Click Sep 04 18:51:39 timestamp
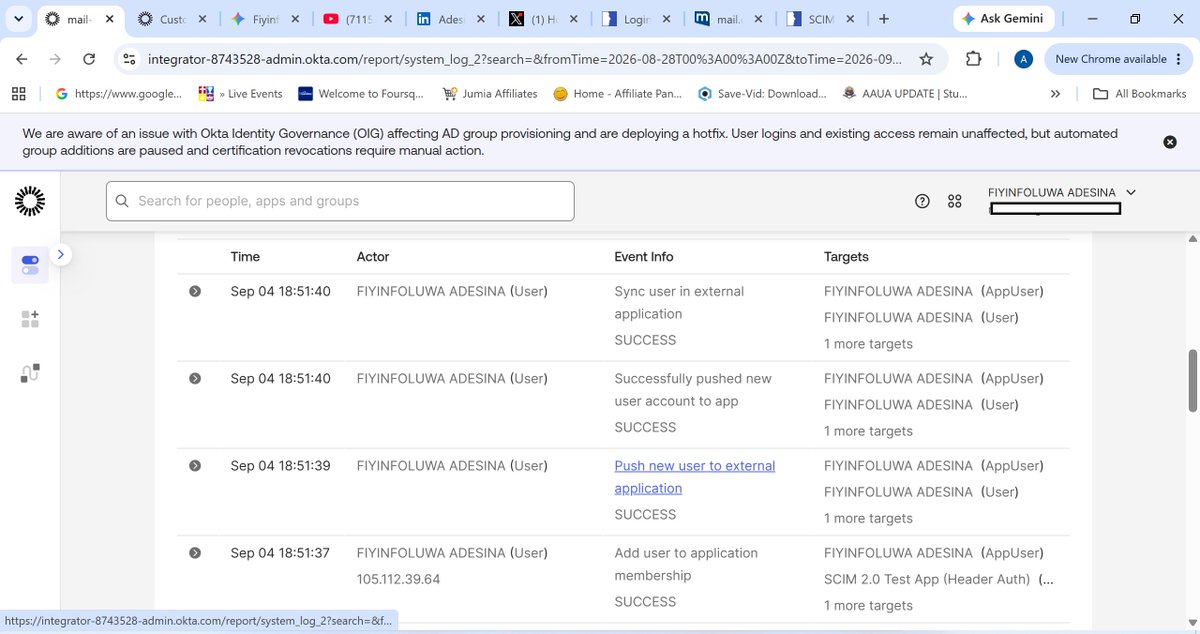The height and width of the screenshot is (634, 1200). pos(280,466)
